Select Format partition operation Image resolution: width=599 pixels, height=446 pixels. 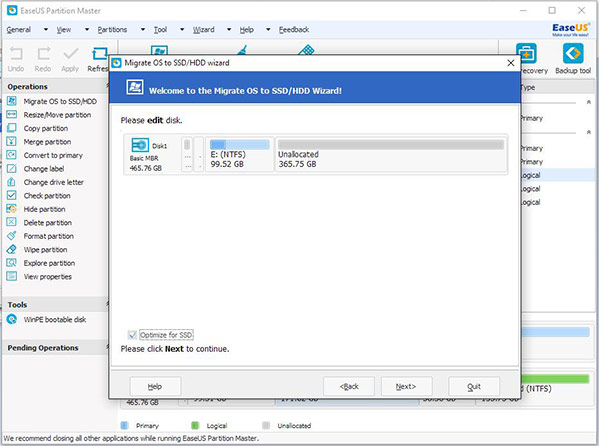pos(49,236)
